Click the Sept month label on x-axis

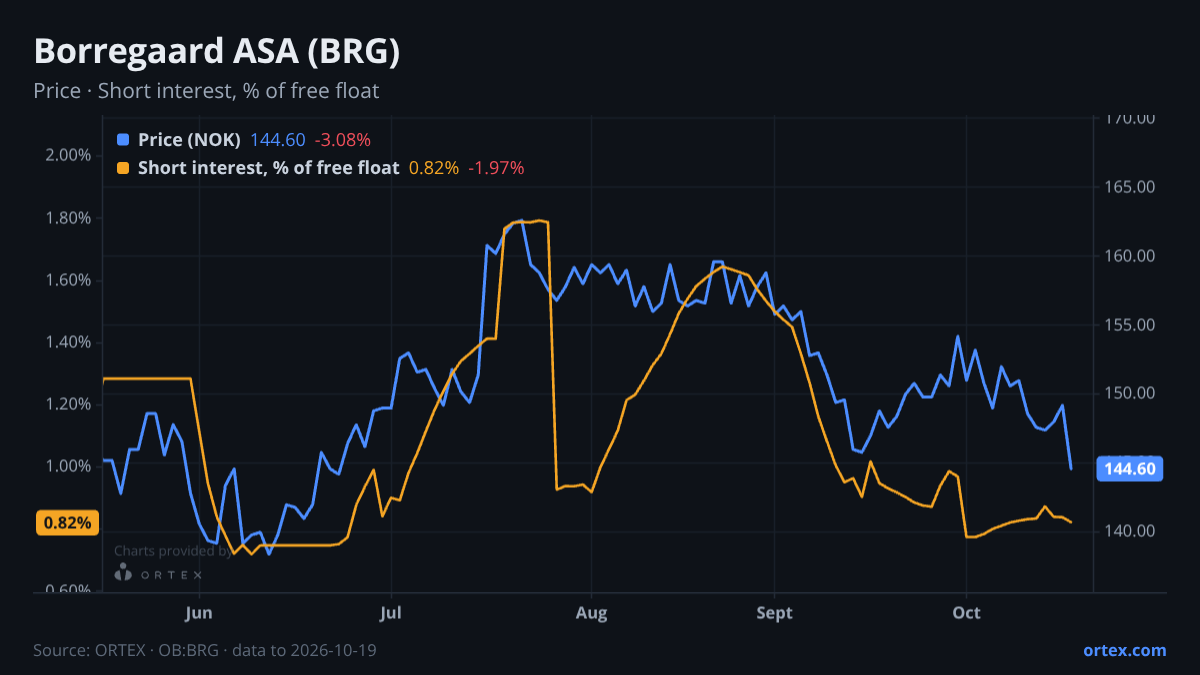[x=774, y=612]
